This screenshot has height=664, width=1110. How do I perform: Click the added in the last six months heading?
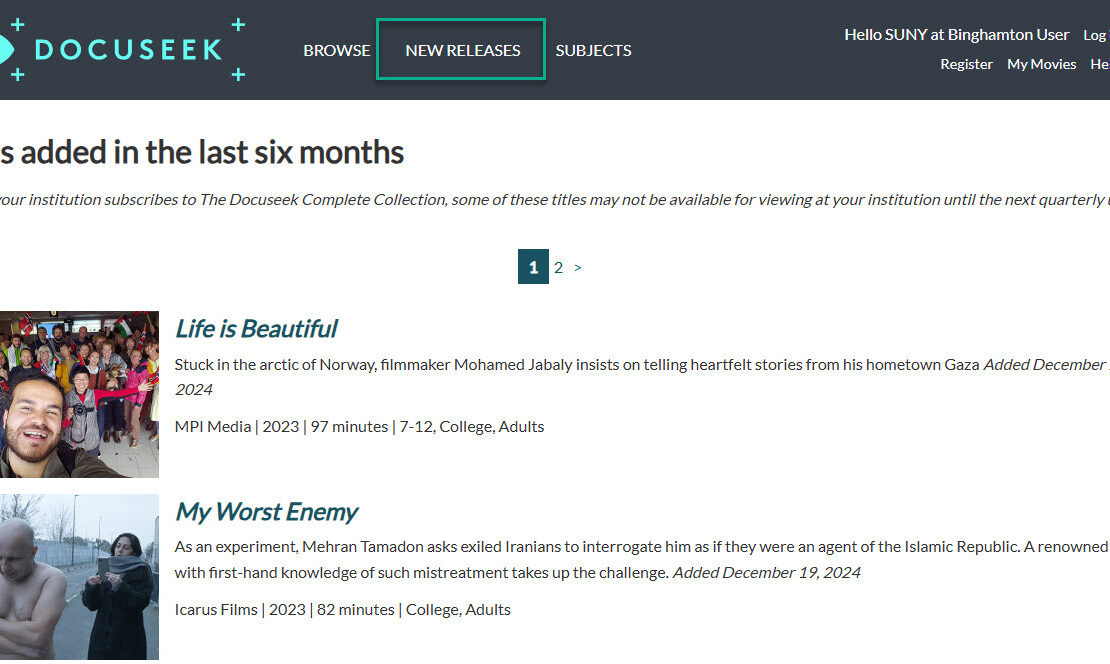click(x=202, y=152)
